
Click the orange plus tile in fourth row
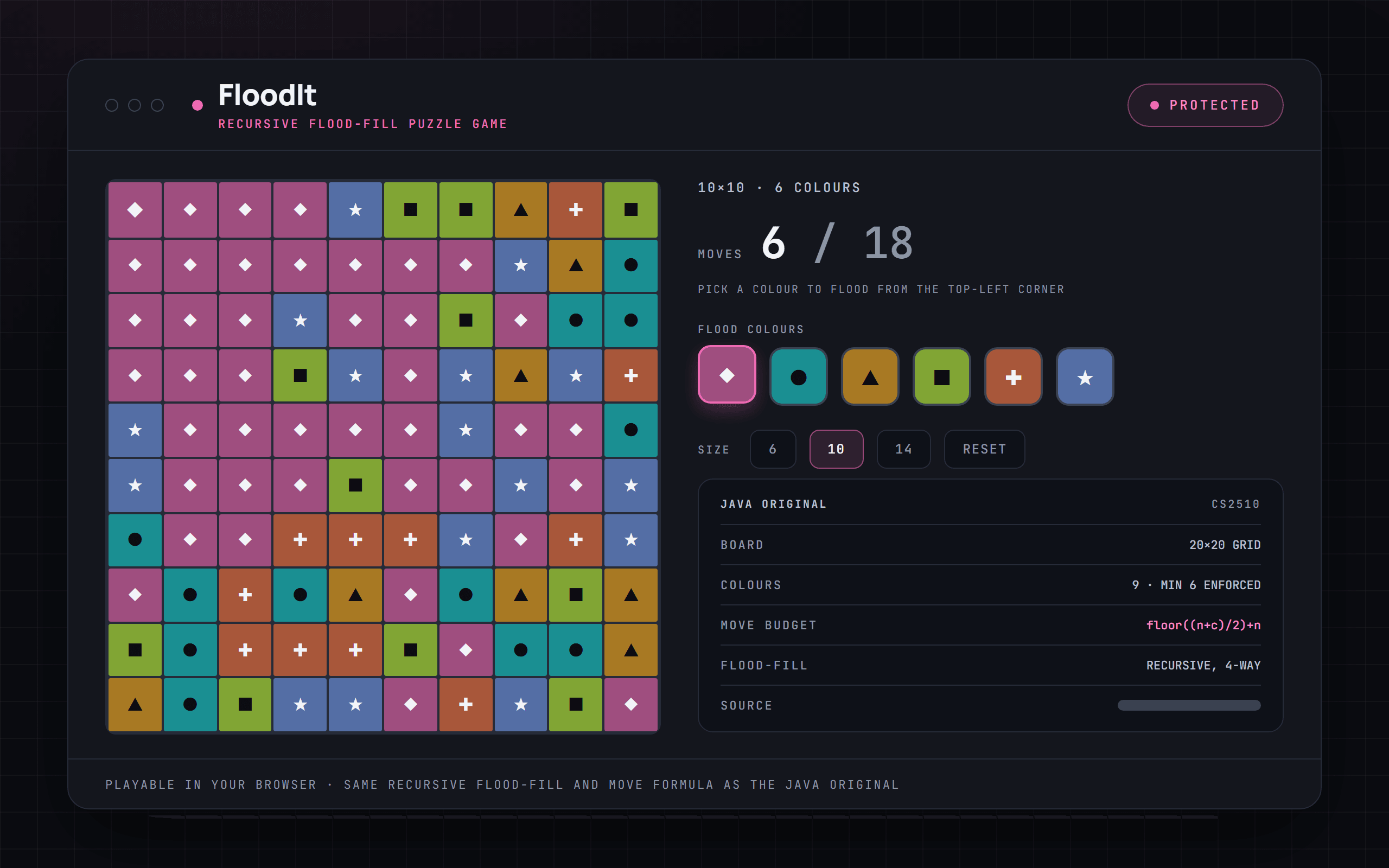(x=631, y=375)
